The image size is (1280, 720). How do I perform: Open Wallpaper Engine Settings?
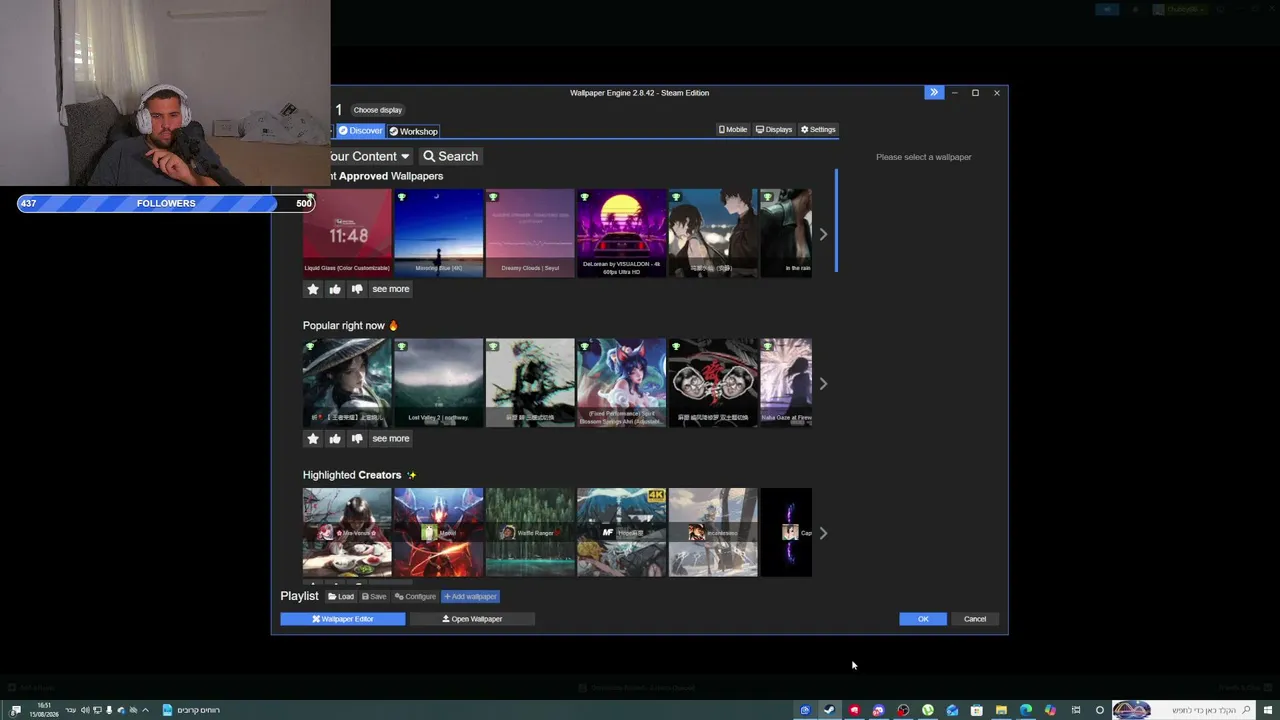(818, 129)
